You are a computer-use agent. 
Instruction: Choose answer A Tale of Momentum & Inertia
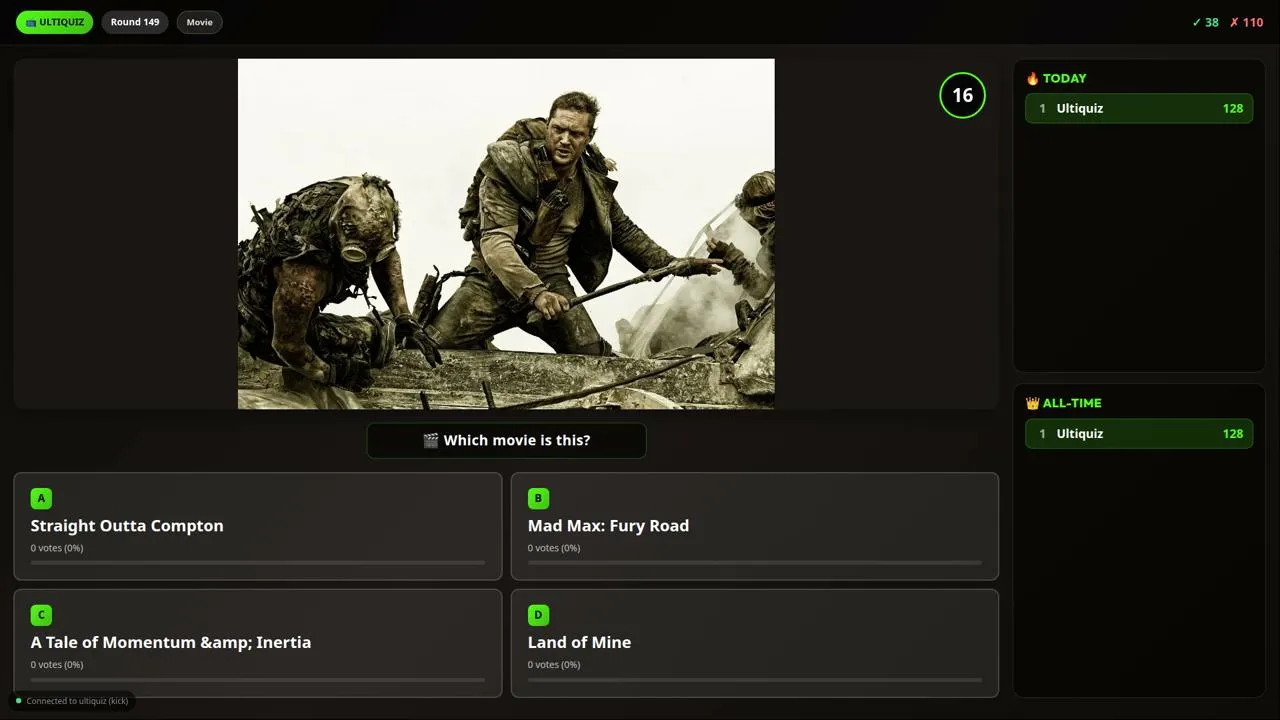tap(257, 643)
